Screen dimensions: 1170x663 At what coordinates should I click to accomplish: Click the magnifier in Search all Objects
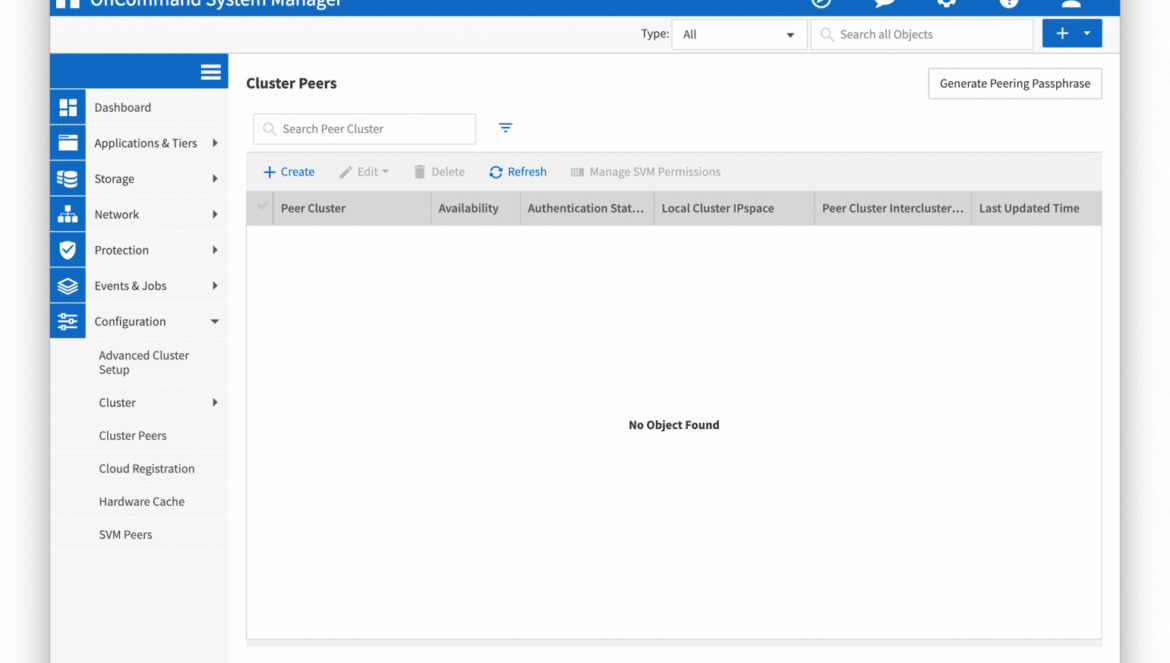827,34
